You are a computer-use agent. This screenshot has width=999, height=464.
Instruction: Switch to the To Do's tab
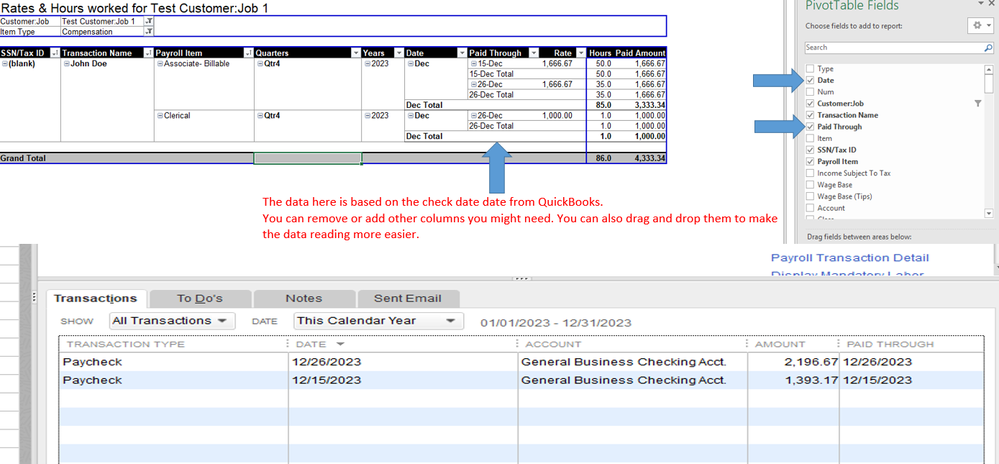click(x=200, y=298)
